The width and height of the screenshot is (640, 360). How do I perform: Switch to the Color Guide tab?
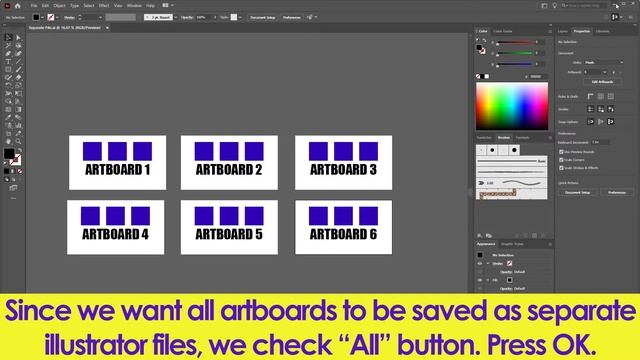(x=502, y=31)
